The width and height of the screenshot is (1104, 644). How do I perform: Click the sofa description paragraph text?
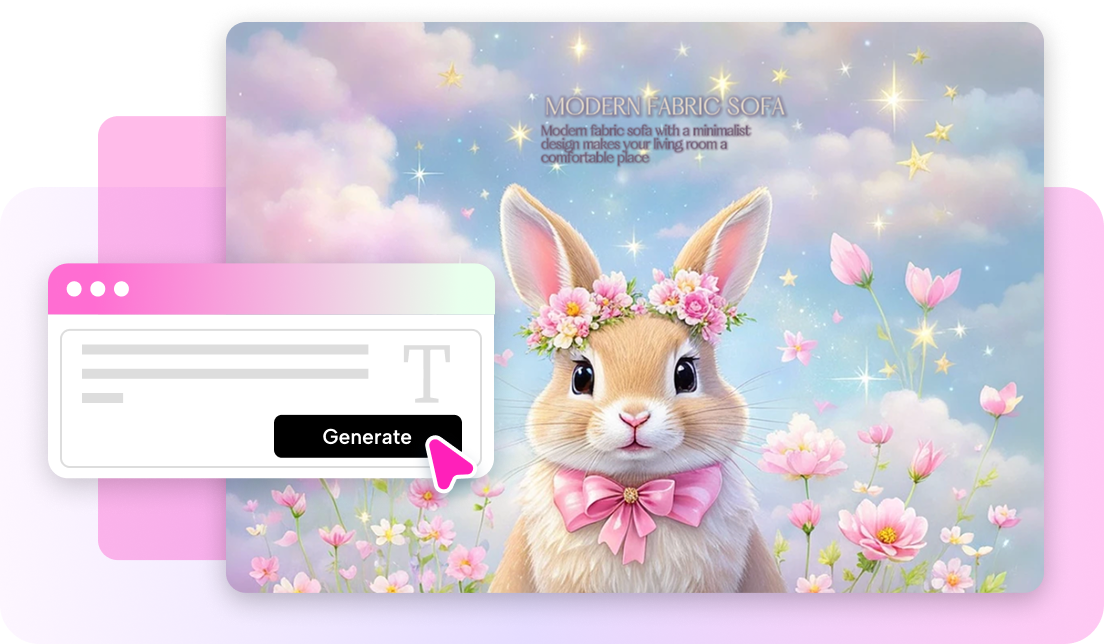(x=646, y=144)
